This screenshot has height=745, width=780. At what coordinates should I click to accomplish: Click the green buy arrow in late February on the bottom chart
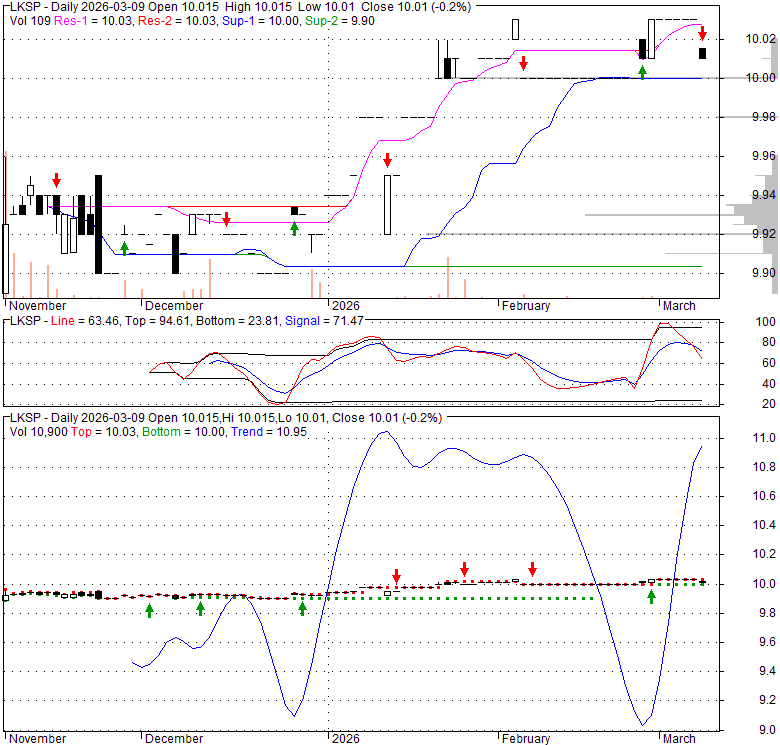[x=651, y=597]
